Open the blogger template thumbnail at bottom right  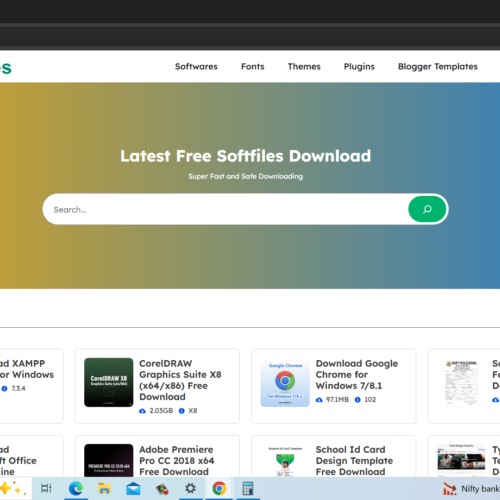point(462,460)
